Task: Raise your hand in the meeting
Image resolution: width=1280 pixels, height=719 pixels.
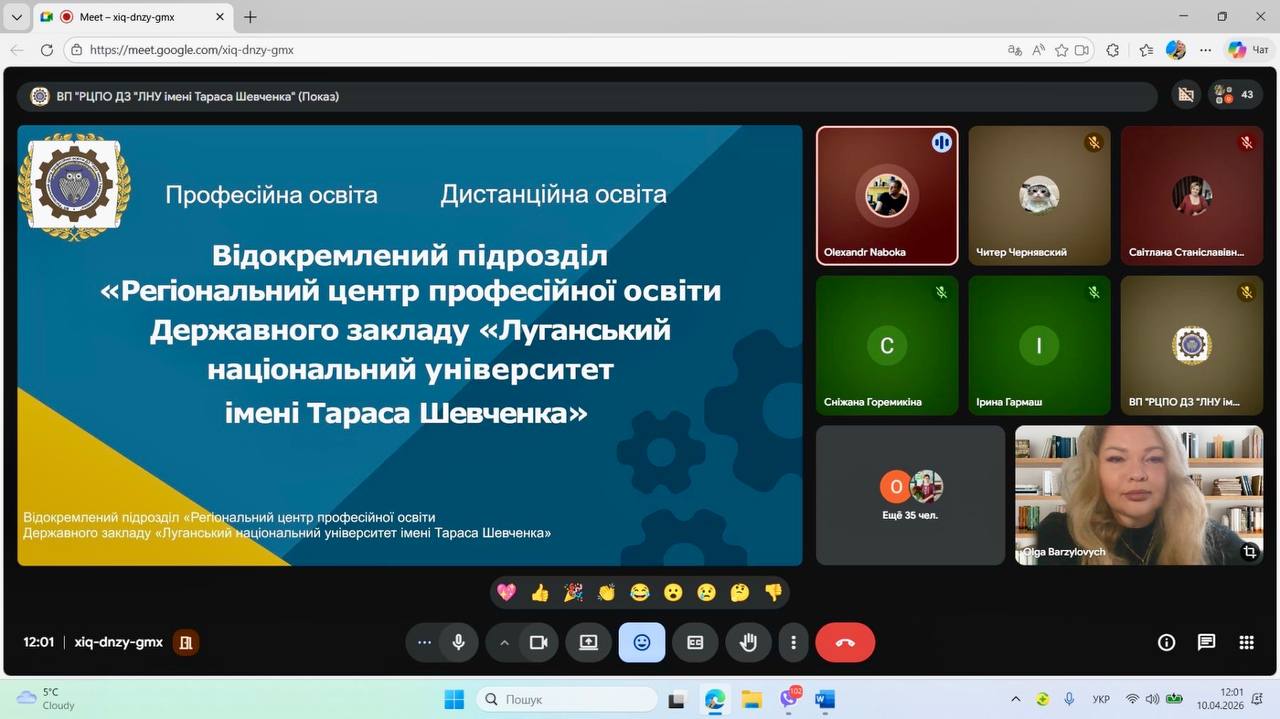Action: [748, 643]
